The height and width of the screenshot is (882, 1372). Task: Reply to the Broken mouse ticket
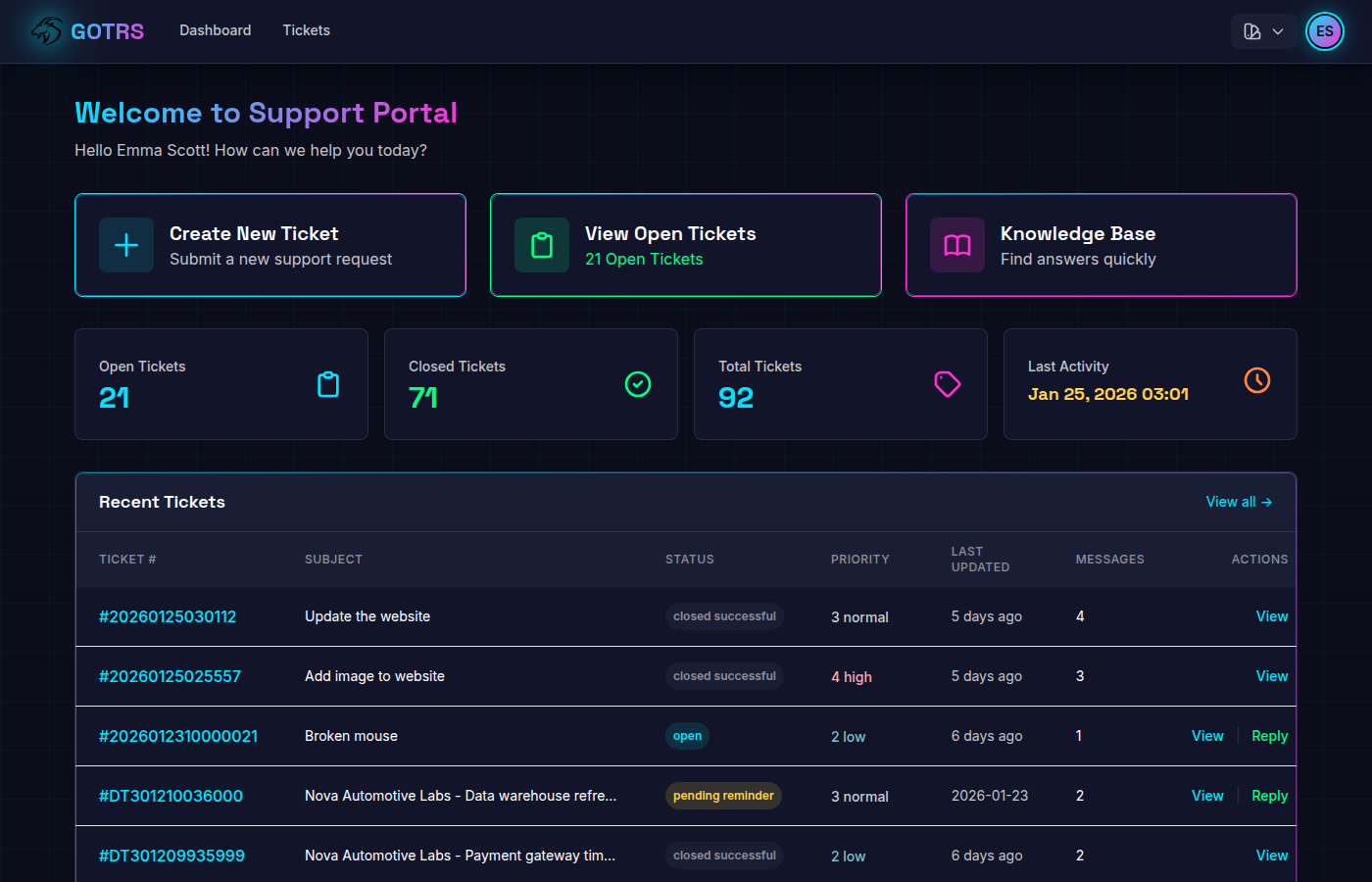click(x=1269, y=735)
